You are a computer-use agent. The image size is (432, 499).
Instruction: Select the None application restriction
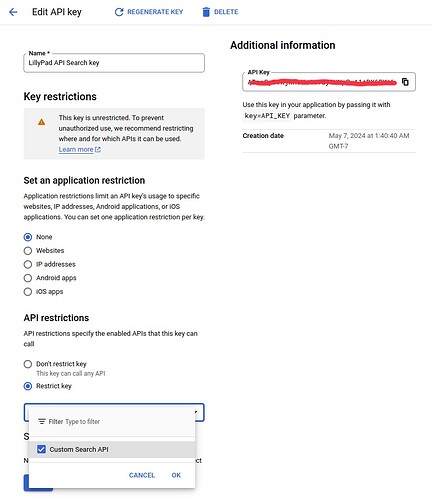click(28, 237)
